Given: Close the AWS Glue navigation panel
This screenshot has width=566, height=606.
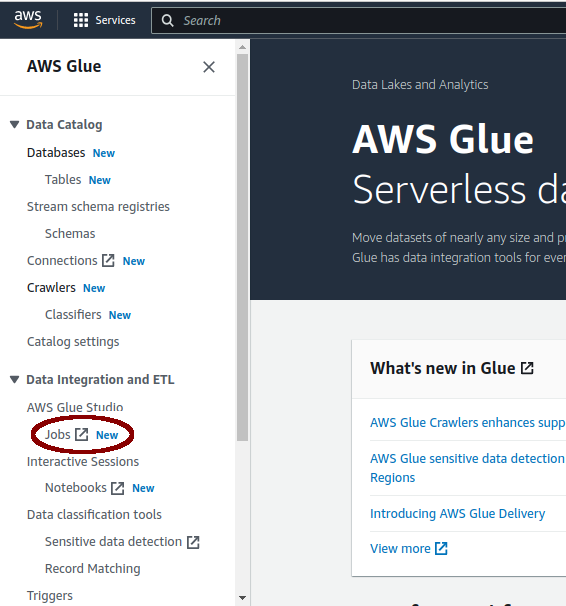Looking at the screenshot, I should tap(209, 67).
